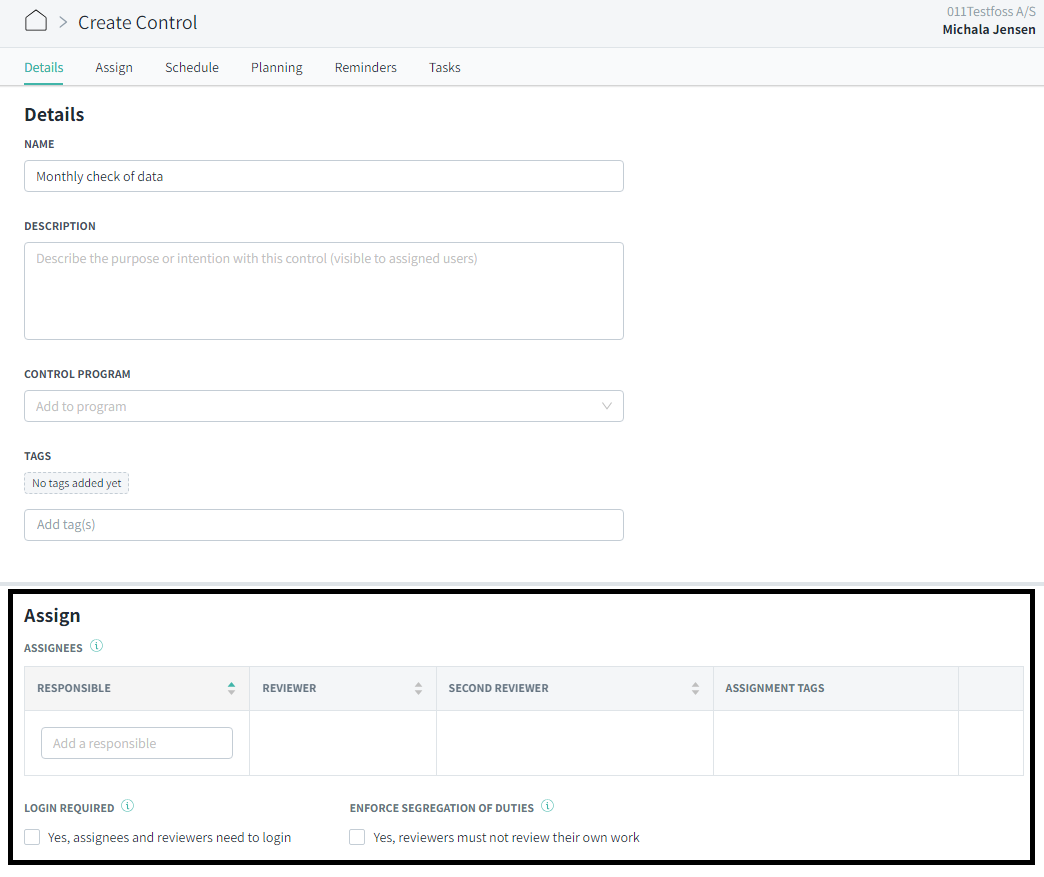Image resolution: width=1044 pixels, height=877 pixels.
Task: Sort the Second Reviewer column
Action: (x=695, y=687)
